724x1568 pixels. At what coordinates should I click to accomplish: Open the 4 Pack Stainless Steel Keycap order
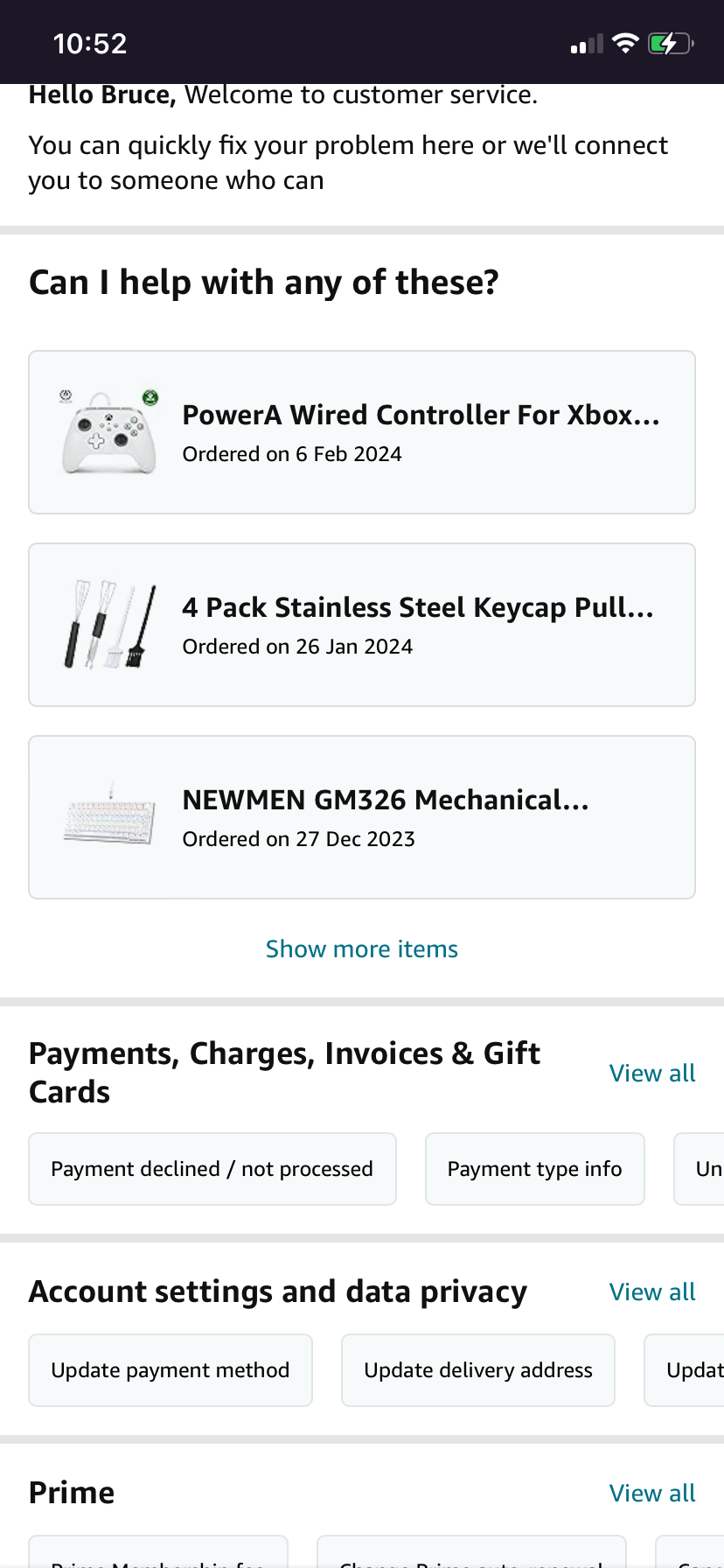click(418, 625)
